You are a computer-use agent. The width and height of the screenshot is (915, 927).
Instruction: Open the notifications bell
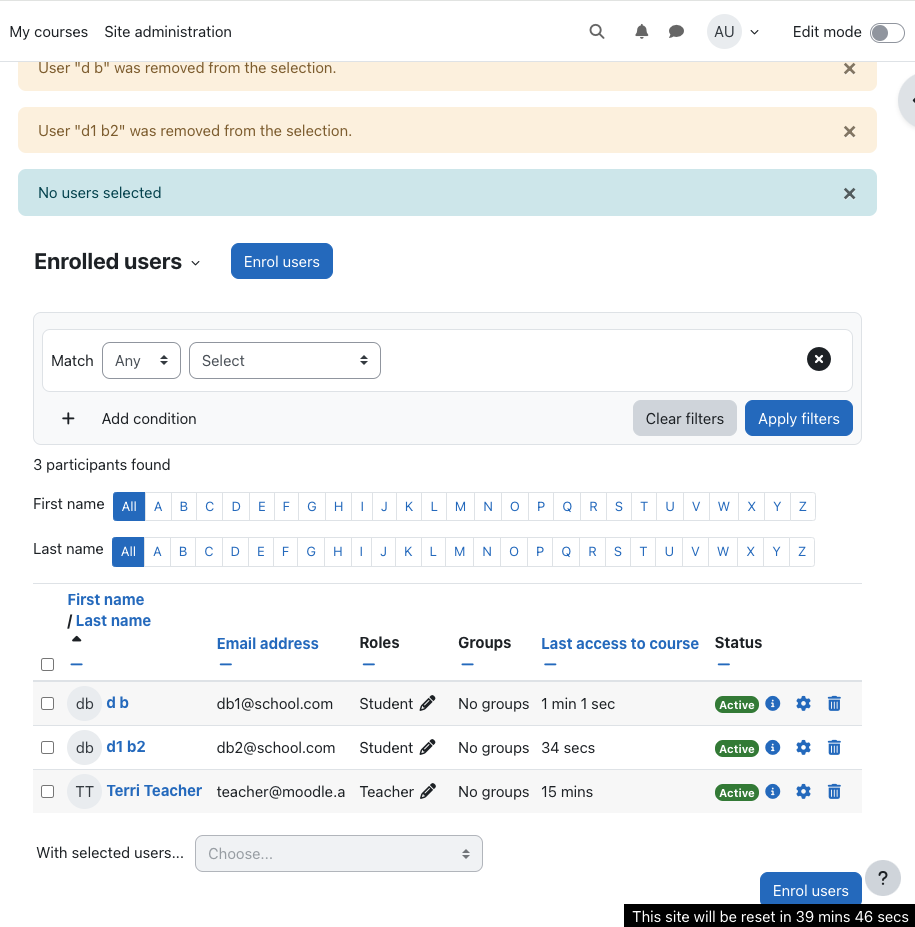[641, 31]
